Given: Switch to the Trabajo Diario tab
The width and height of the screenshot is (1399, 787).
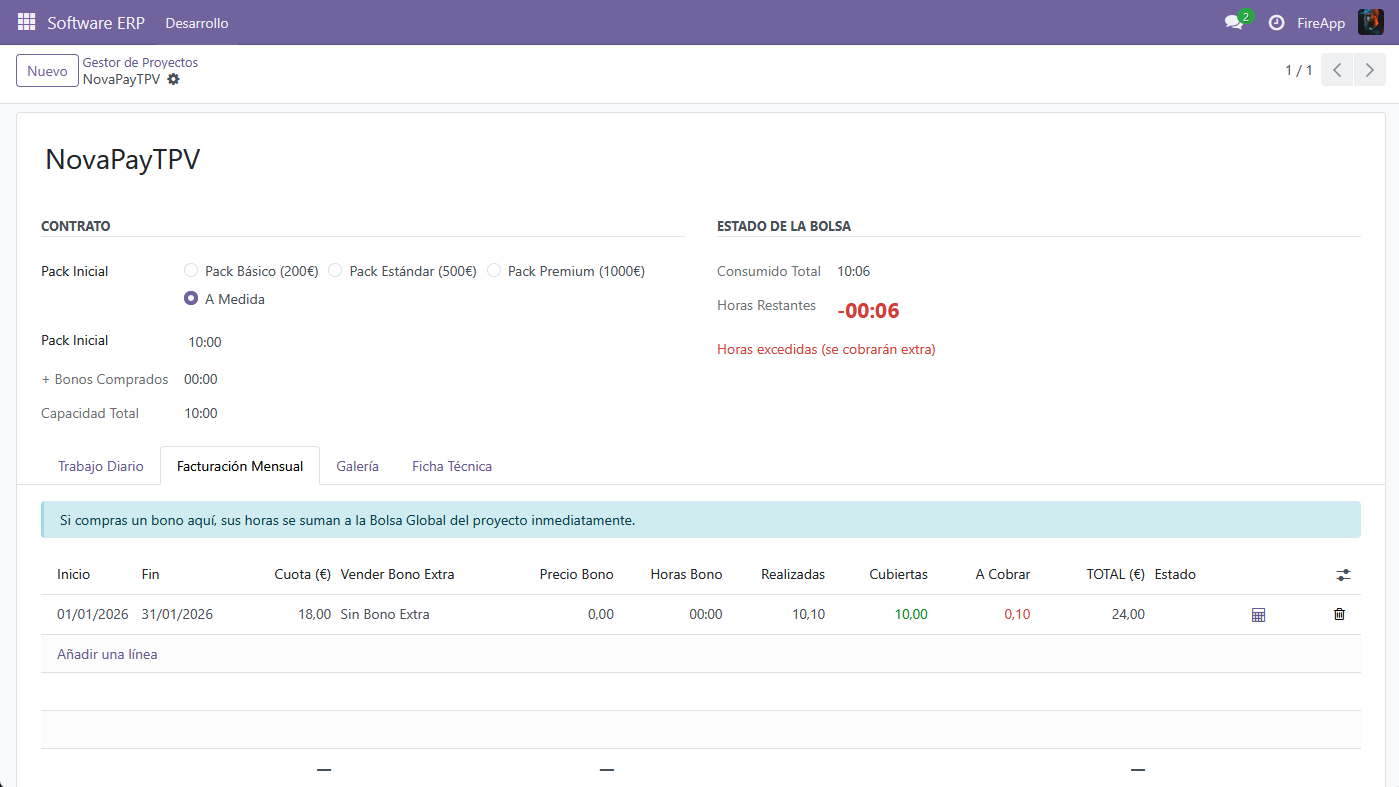Looking at the screenshot, I should click(x=101, y=466).
